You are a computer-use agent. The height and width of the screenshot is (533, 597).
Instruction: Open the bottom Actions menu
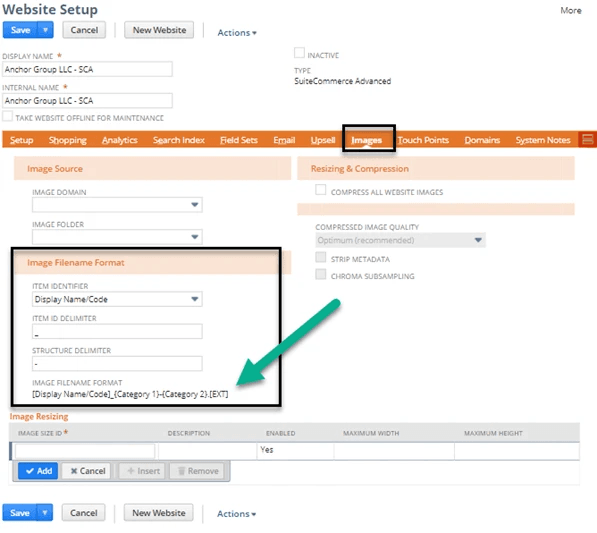(236, 514)
